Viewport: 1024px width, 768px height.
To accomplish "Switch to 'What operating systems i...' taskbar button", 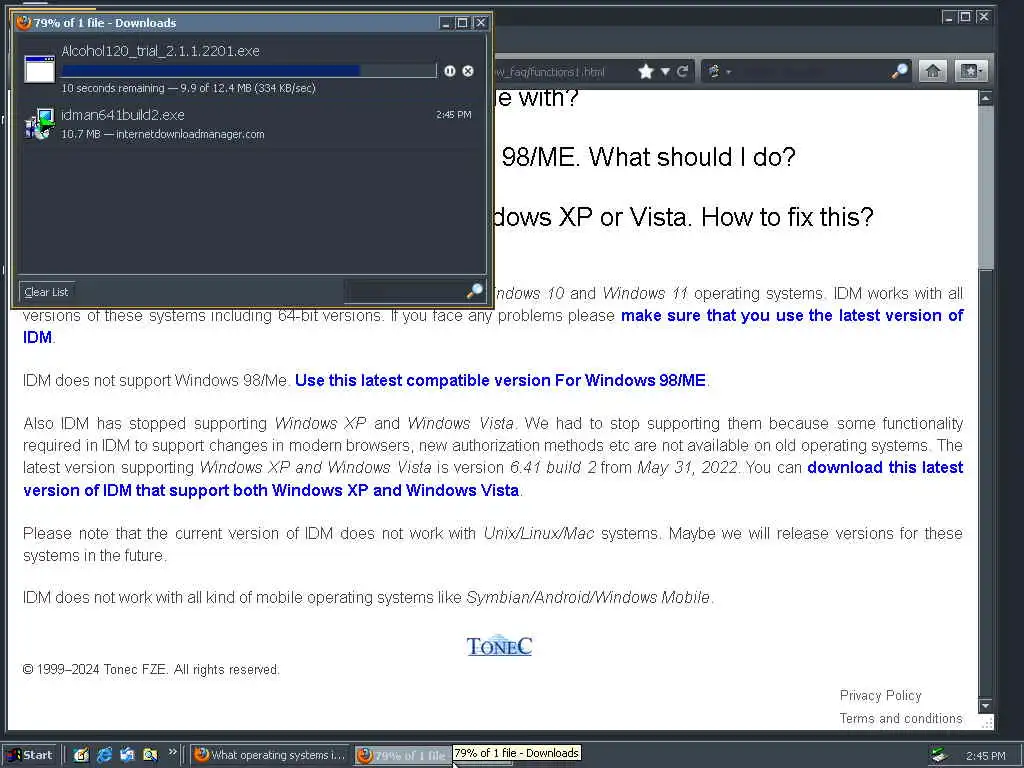I will (x=270, y=755).
